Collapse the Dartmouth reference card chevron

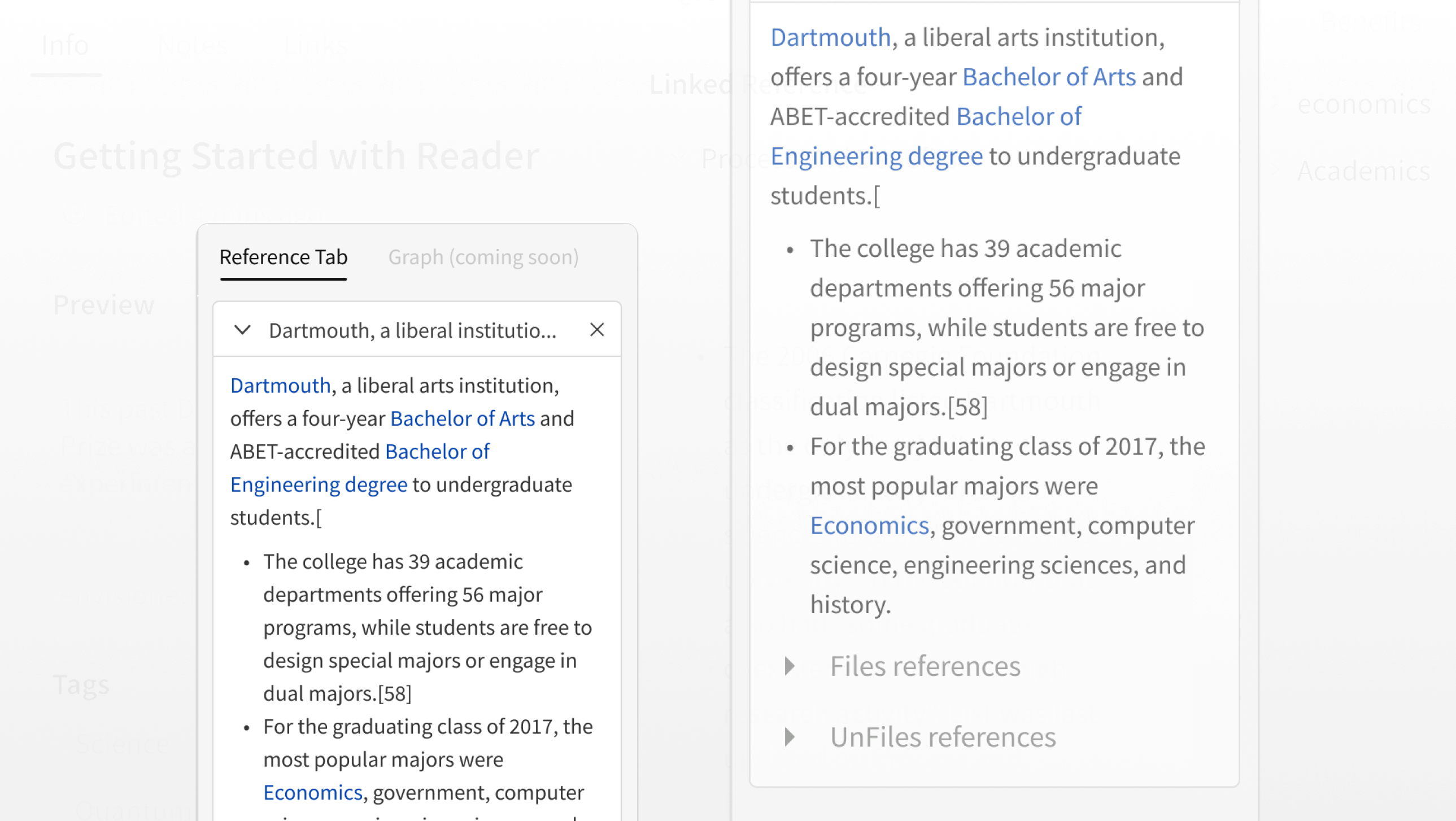point(242,330)
